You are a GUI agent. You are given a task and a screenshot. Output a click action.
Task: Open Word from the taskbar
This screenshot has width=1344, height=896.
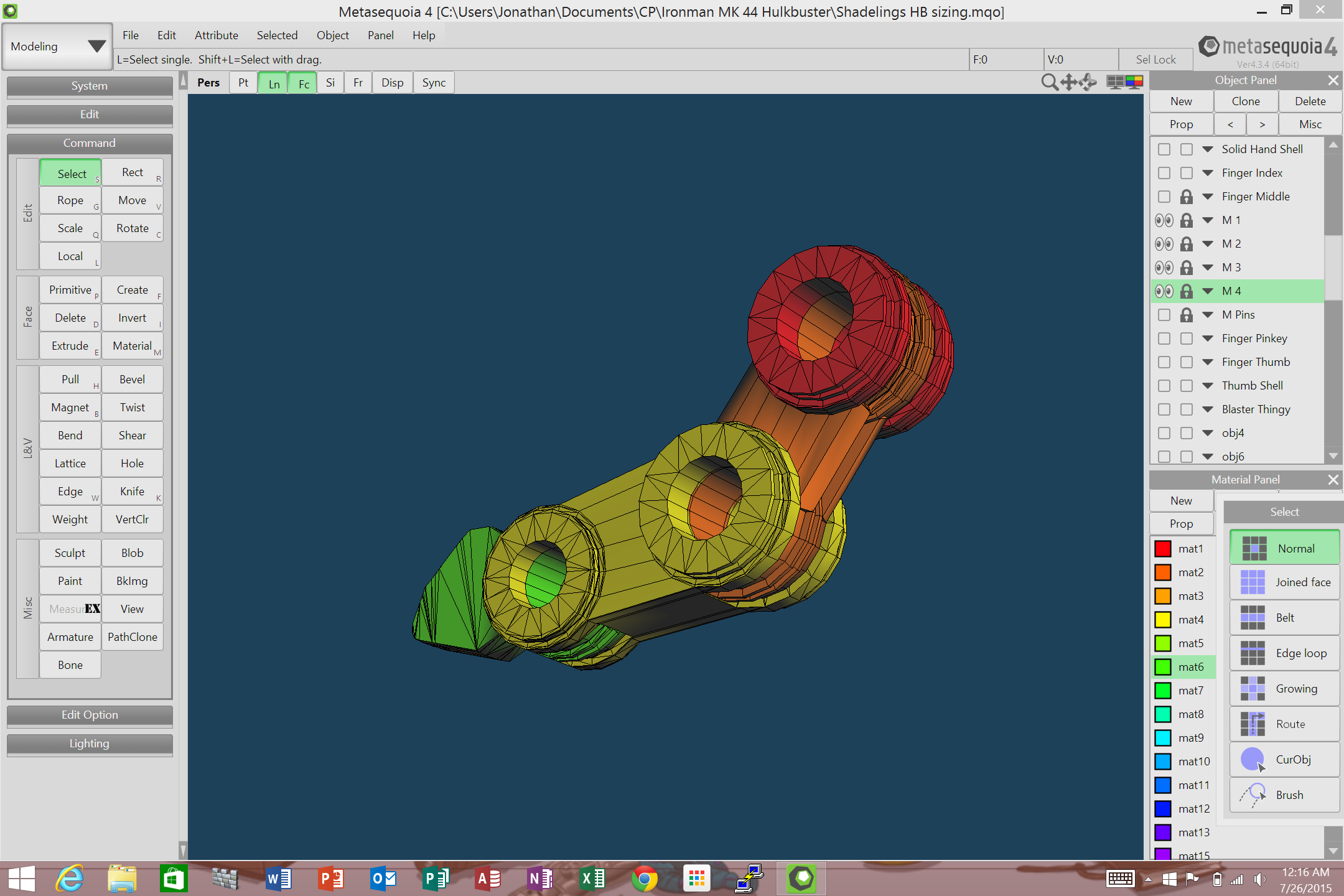[279, 879]
